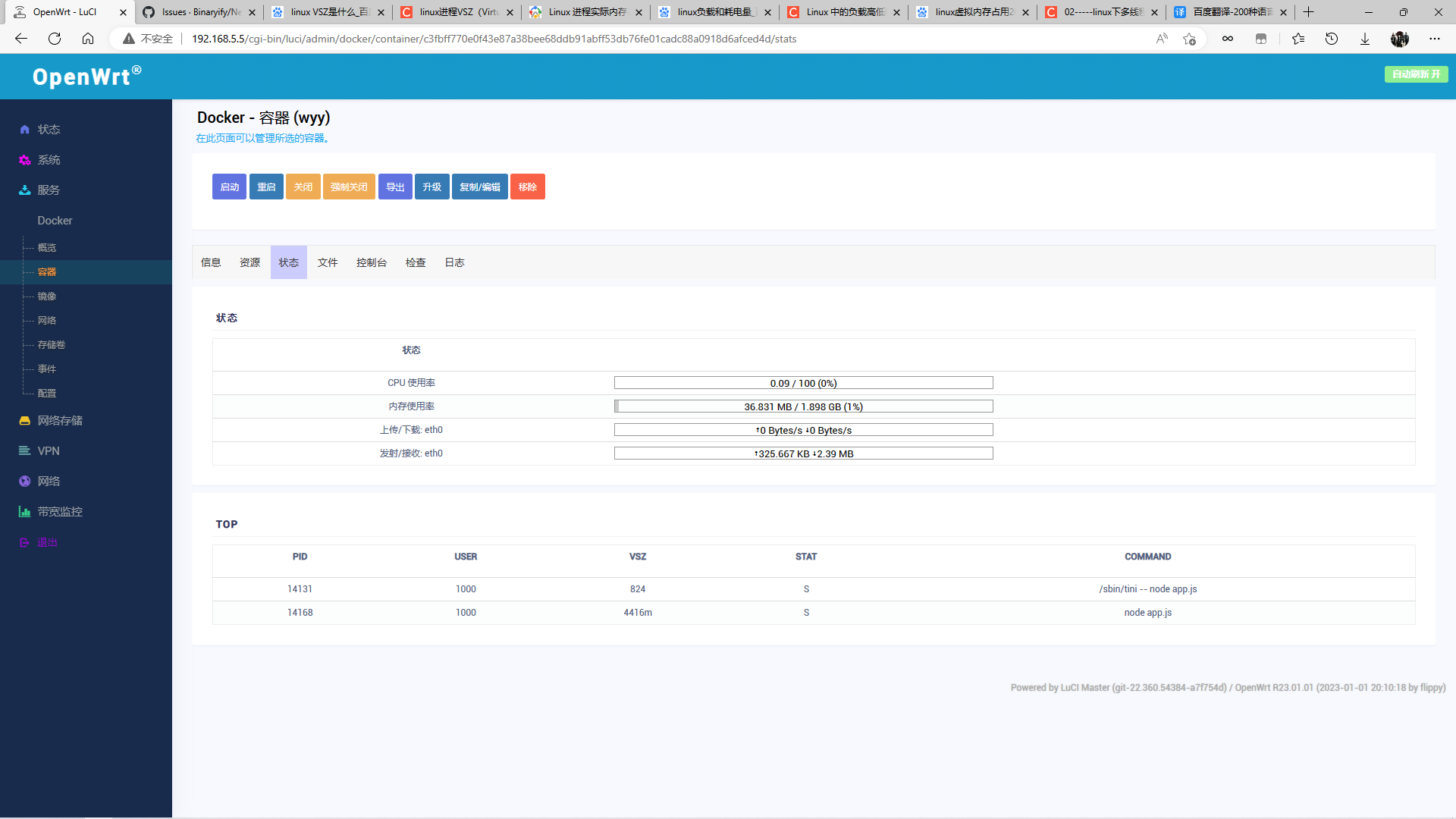Viewport: 1456px width, 819px height.
Task: Switch to the 资源 (Resources) tab
Action: [249, 262]
